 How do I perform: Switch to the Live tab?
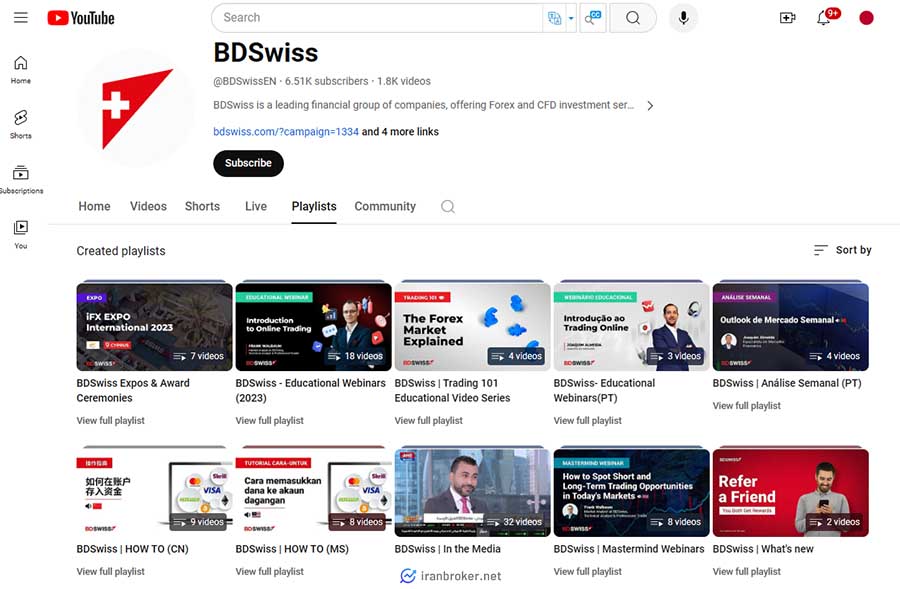coord(255,207)
